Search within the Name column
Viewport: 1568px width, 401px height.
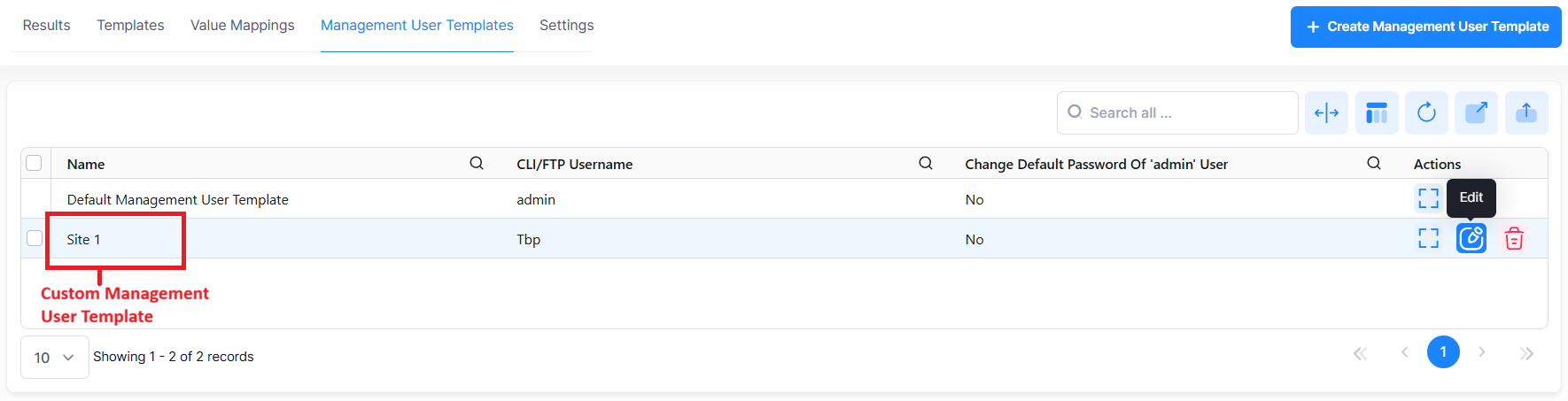(x=477, y=163)
